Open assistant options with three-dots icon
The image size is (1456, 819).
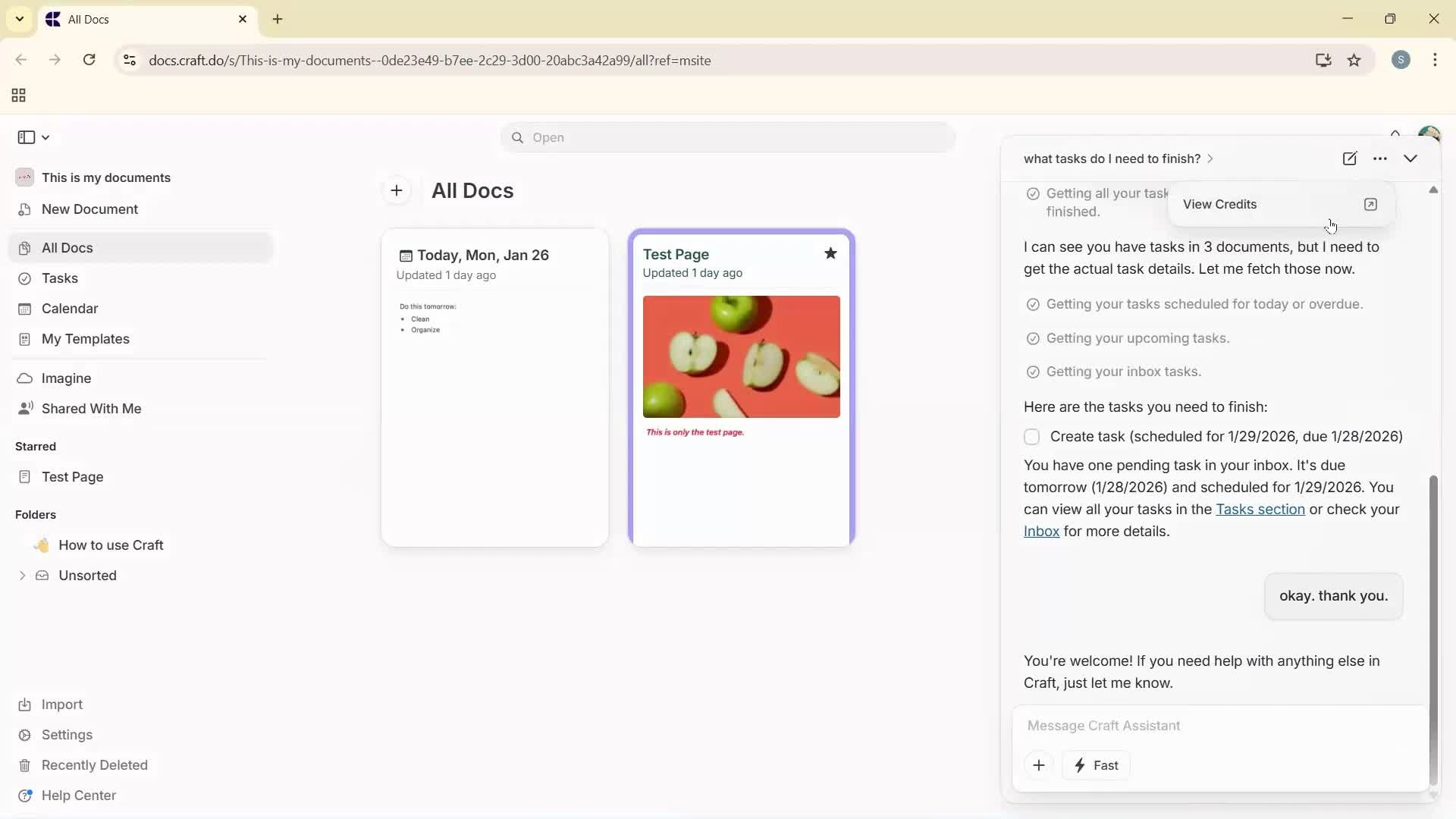tap(1381, 158)
